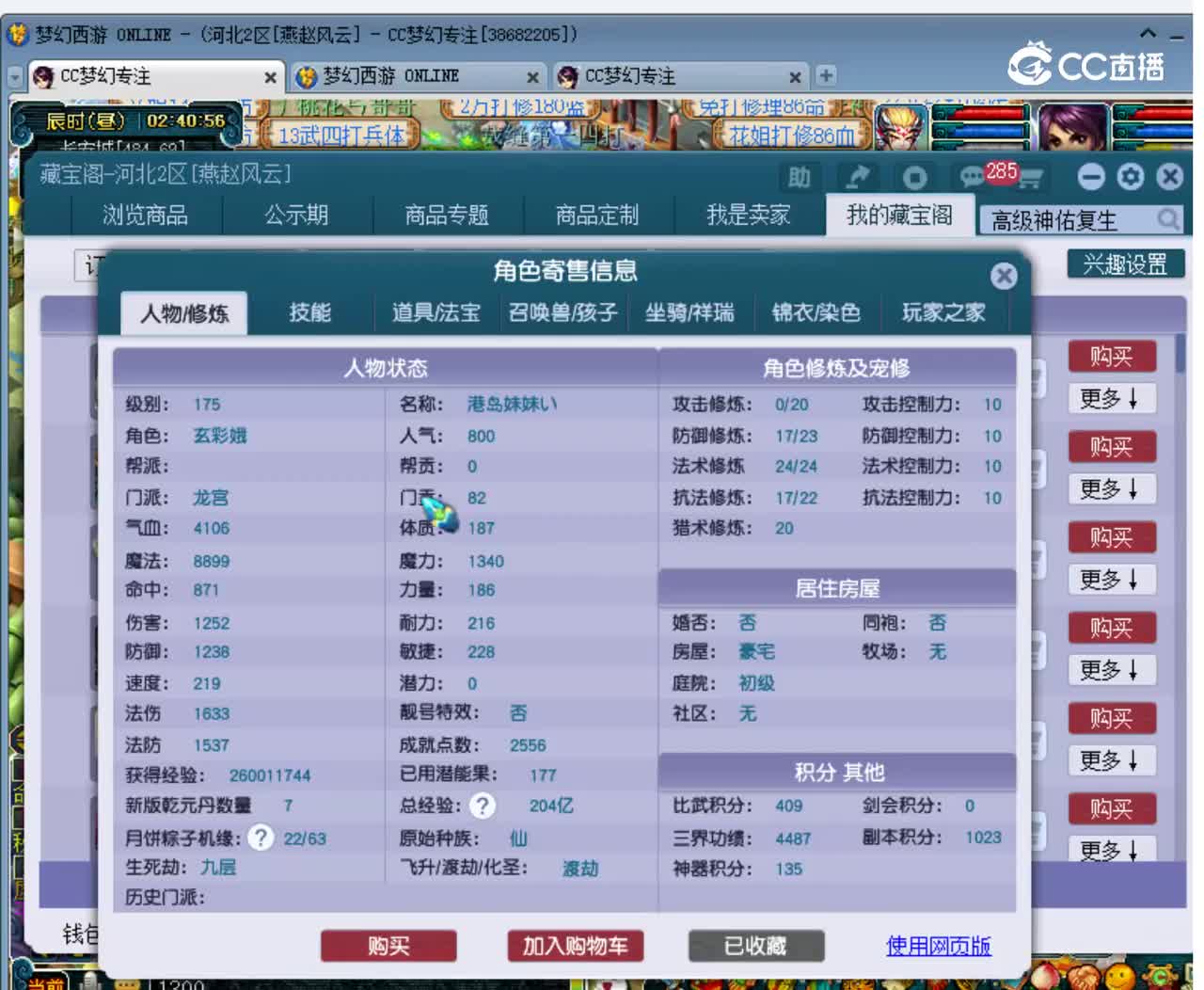The height and width of the screenshot is (990, 1204).
Task: Go to 我是卖家 section
Action: [x=749, y=216]
